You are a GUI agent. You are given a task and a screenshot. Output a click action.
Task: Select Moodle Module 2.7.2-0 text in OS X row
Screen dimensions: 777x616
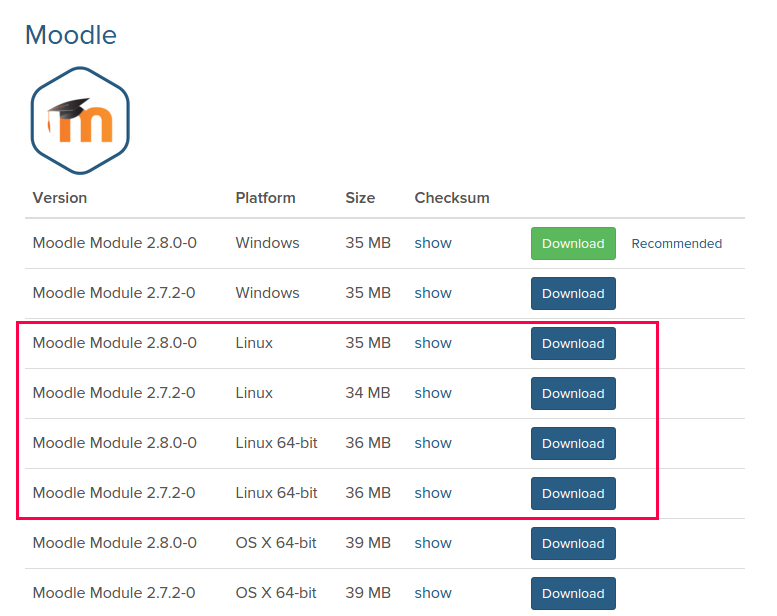tap(113, 593)
